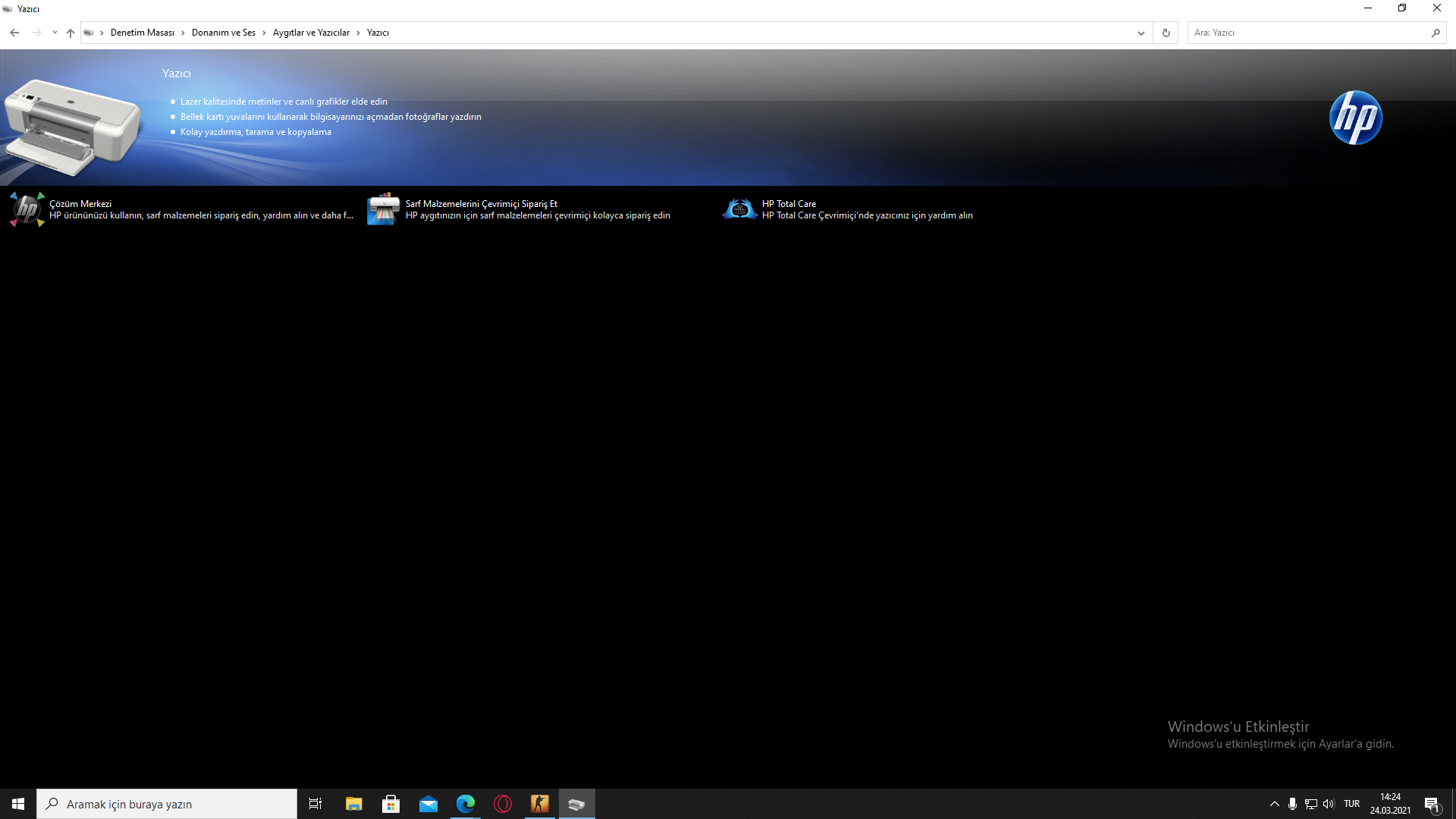Click the HP logo in the banner
1456x819 pixels.
[1355, 118]
